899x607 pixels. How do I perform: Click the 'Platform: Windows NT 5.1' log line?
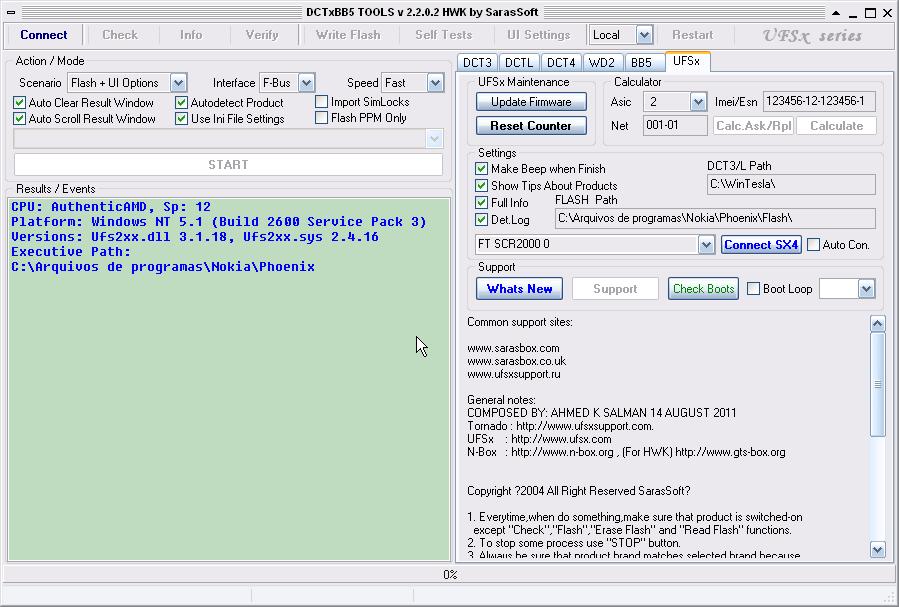click(218, 222)
